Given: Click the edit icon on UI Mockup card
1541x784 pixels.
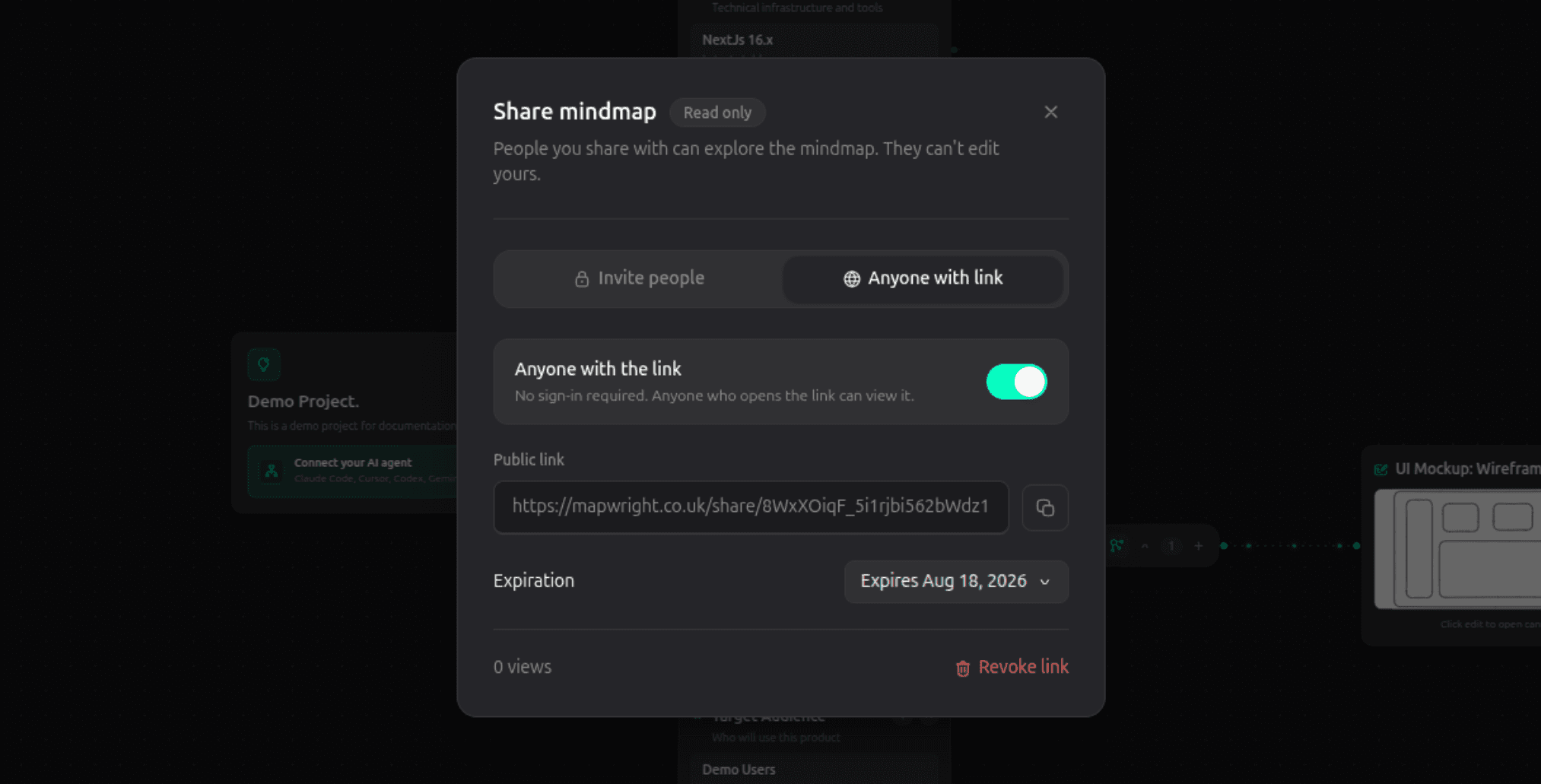Looking at the screenshot, I should 1381,469.
